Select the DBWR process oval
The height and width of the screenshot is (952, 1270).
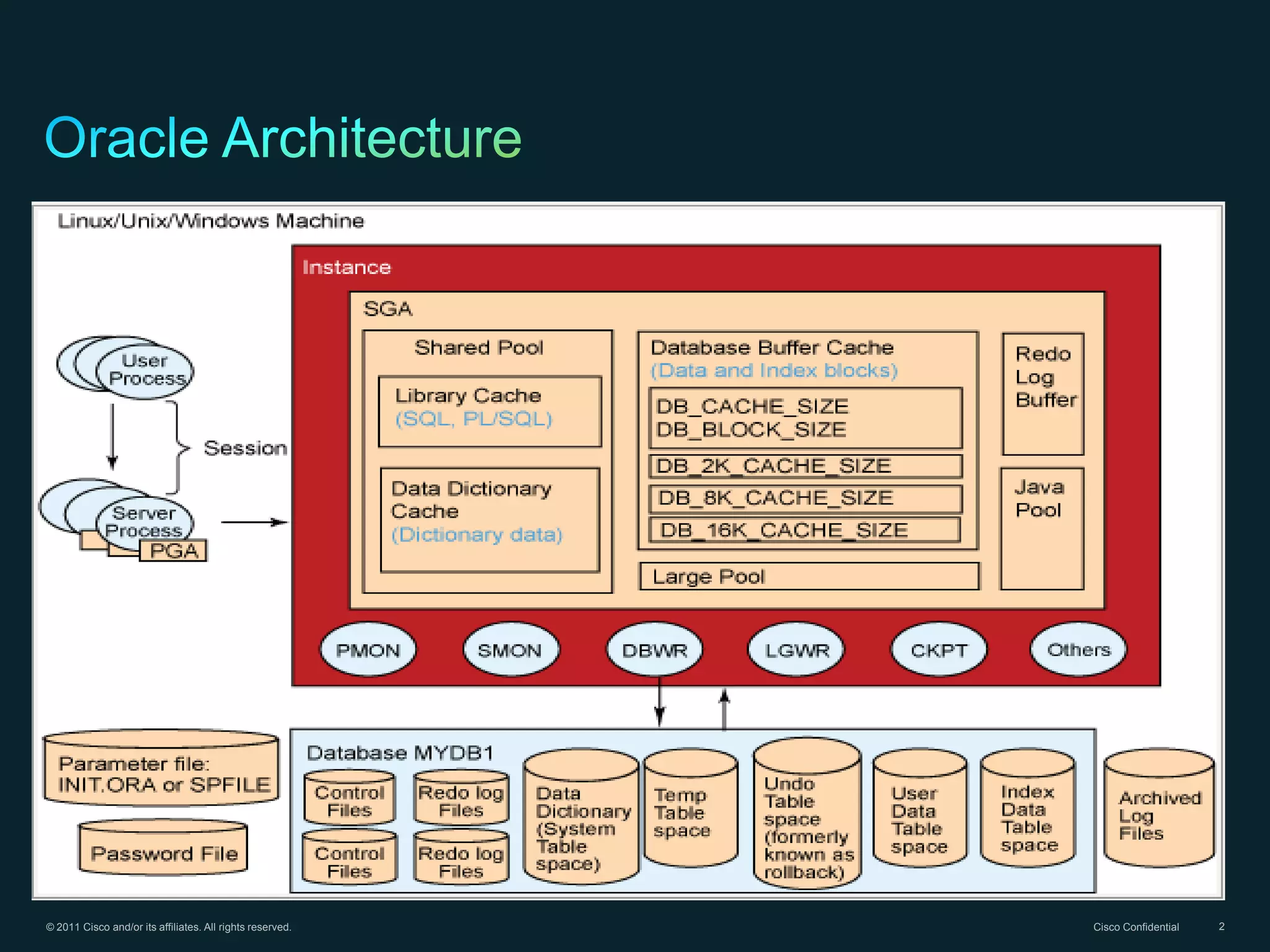coord(655,650)
